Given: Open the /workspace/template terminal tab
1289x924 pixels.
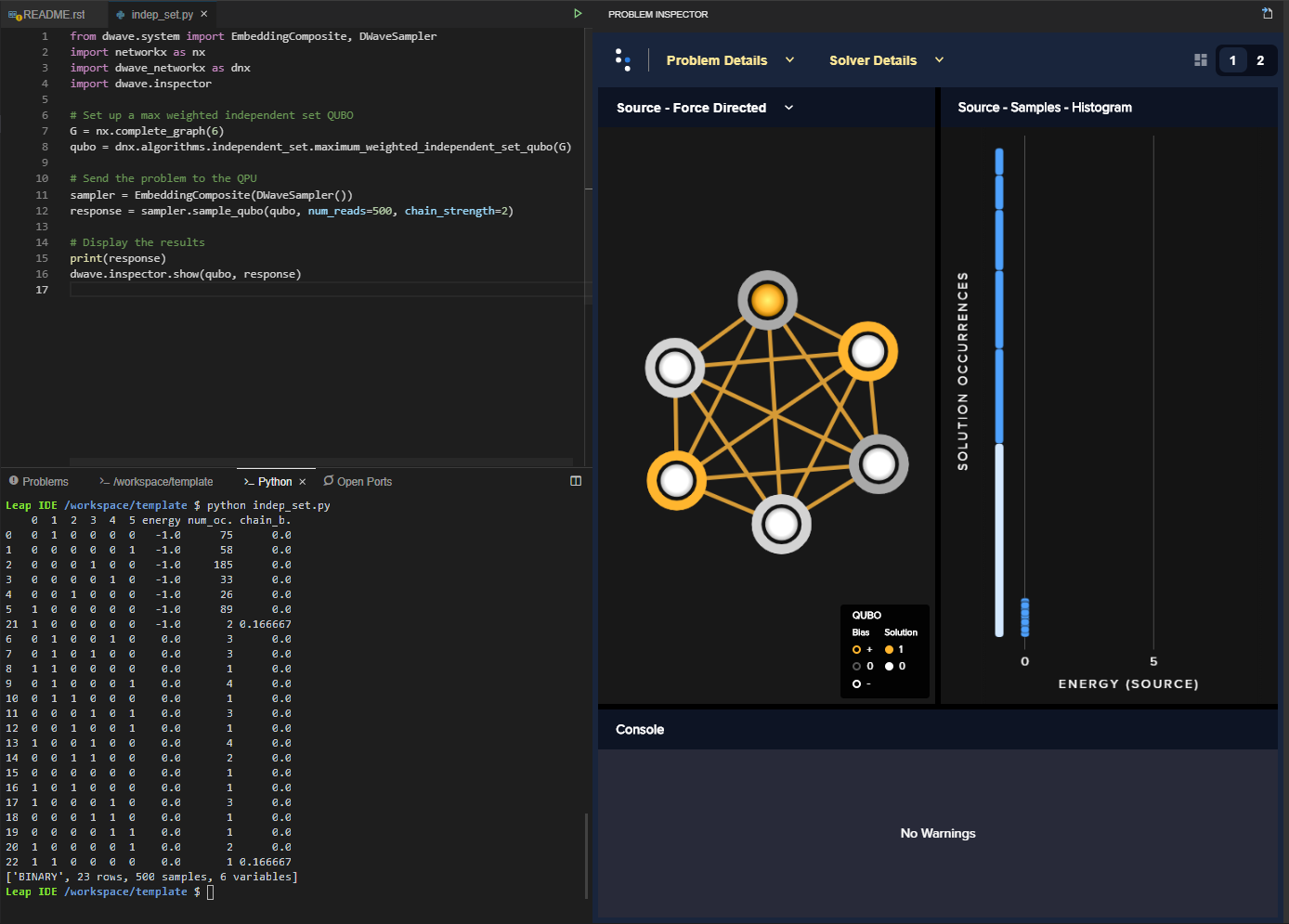Looking at the screenshot, I should (156, 482).
